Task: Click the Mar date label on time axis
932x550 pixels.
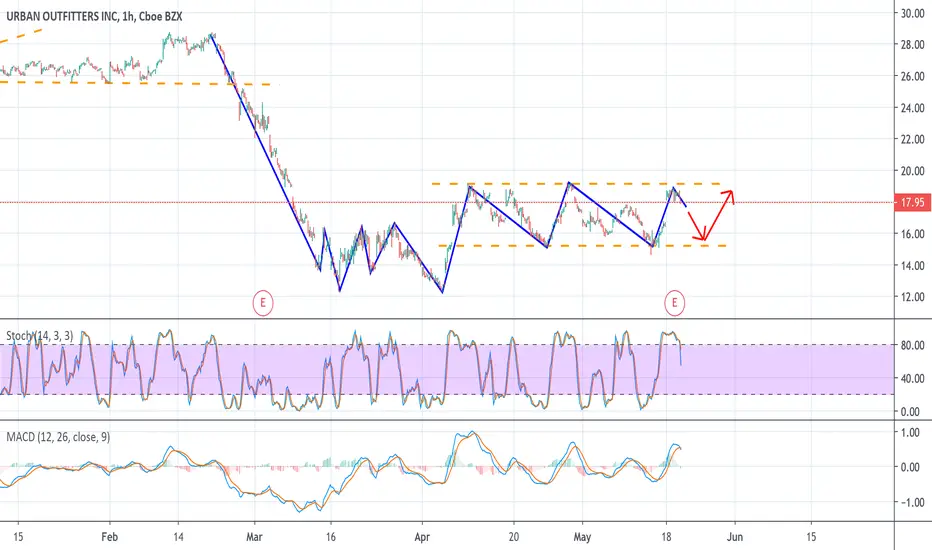Action: pos(254,537)
